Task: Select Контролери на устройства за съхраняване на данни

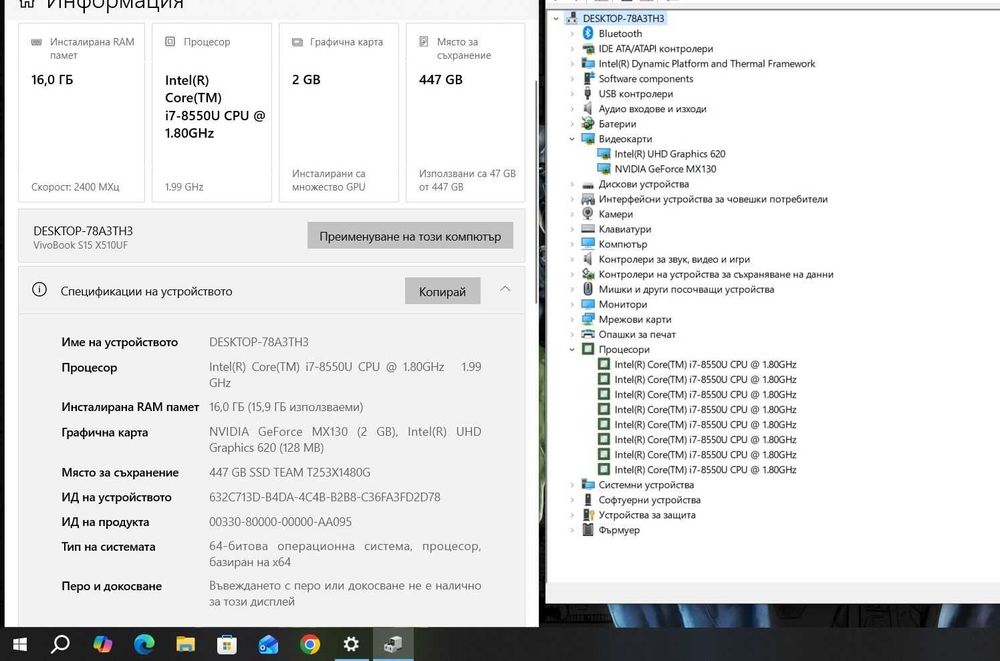Action: coord(716,274)
